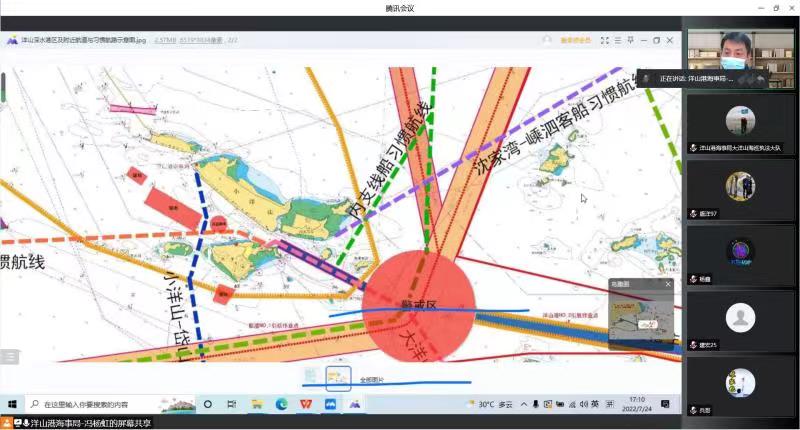Viewport: 800px width, 430px height.
Task: Open the Microsoft Edge taskbar icon
Action: (281, 404)
